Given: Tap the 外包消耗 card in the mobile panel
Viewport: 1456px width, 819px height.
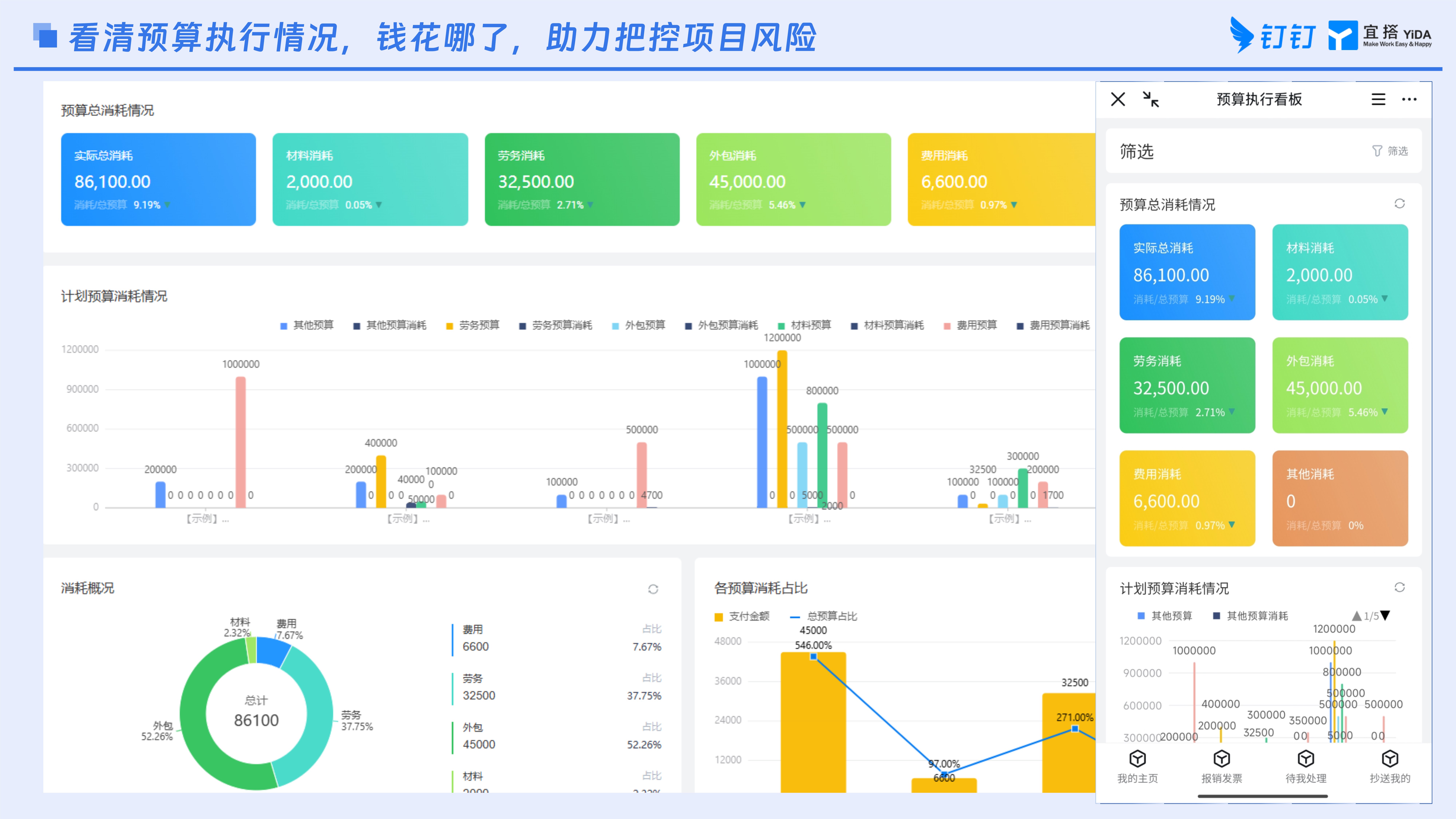Looking at the screenshot, I should 1340,385.
